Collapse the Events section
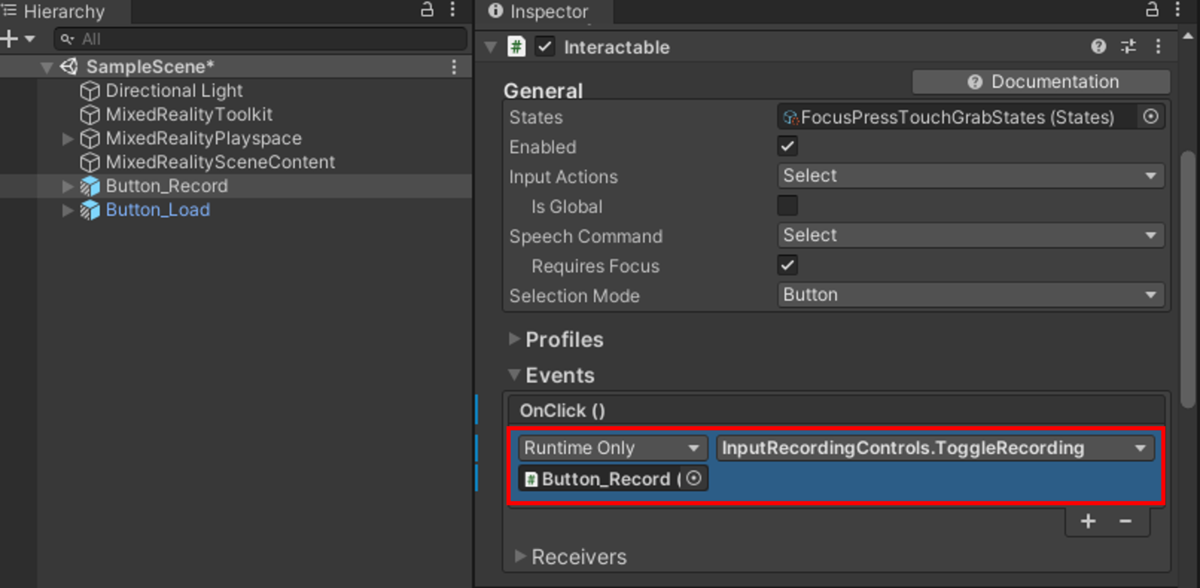Image resolution: width=1200 pixels, height=588 pixels. [x=514, y=375]
